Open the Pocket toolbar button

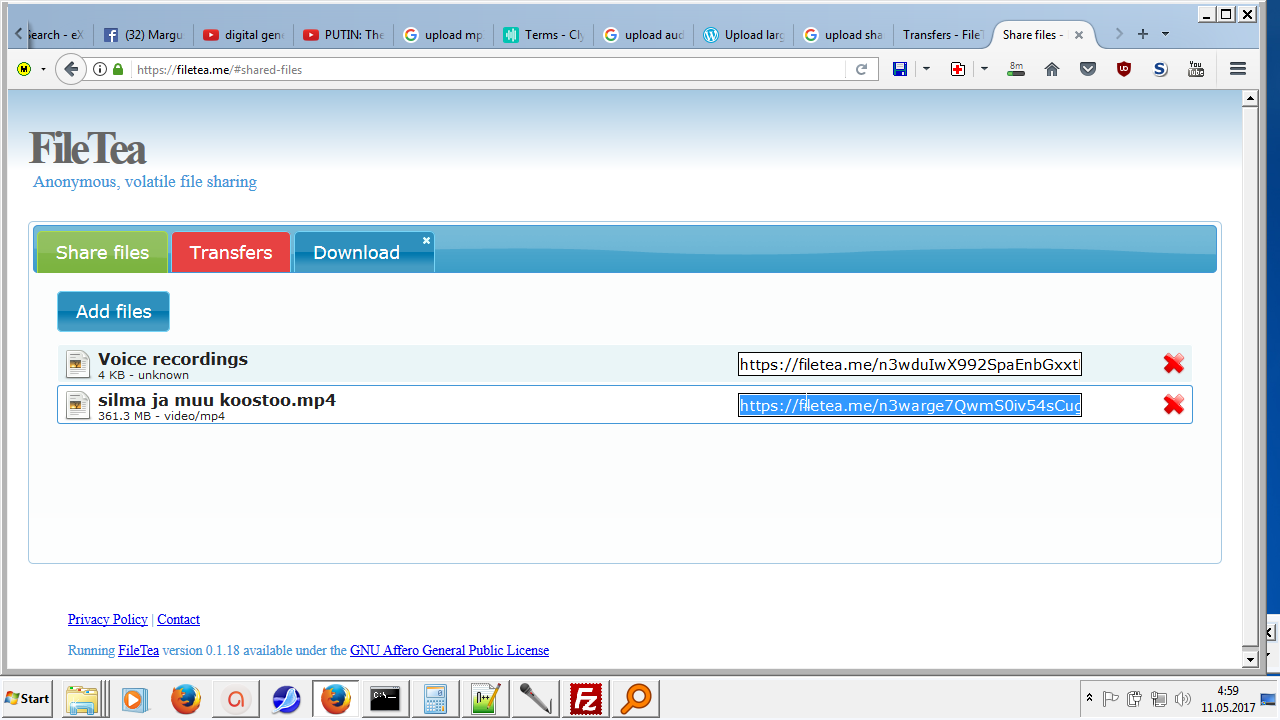click(x=1088, y=69)
